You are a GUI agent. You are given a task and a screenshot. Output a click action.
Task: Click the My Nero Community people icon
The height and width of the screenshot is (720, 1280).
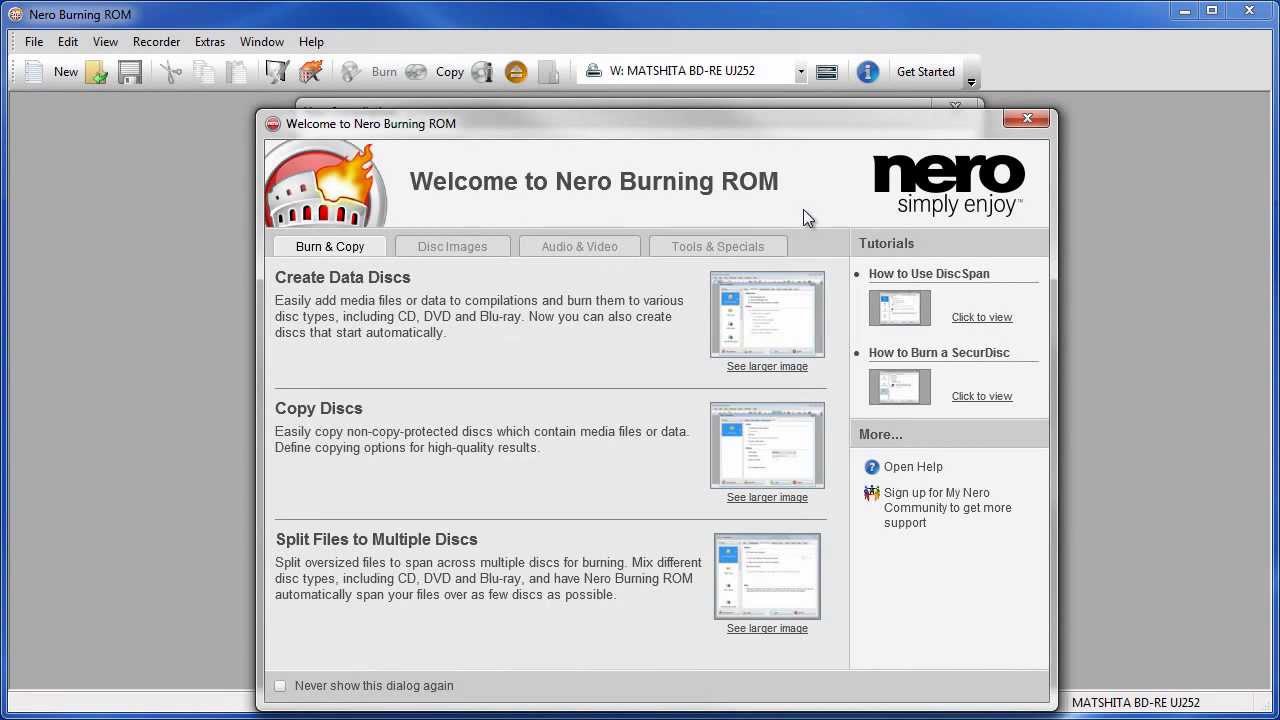pos(872,493)
